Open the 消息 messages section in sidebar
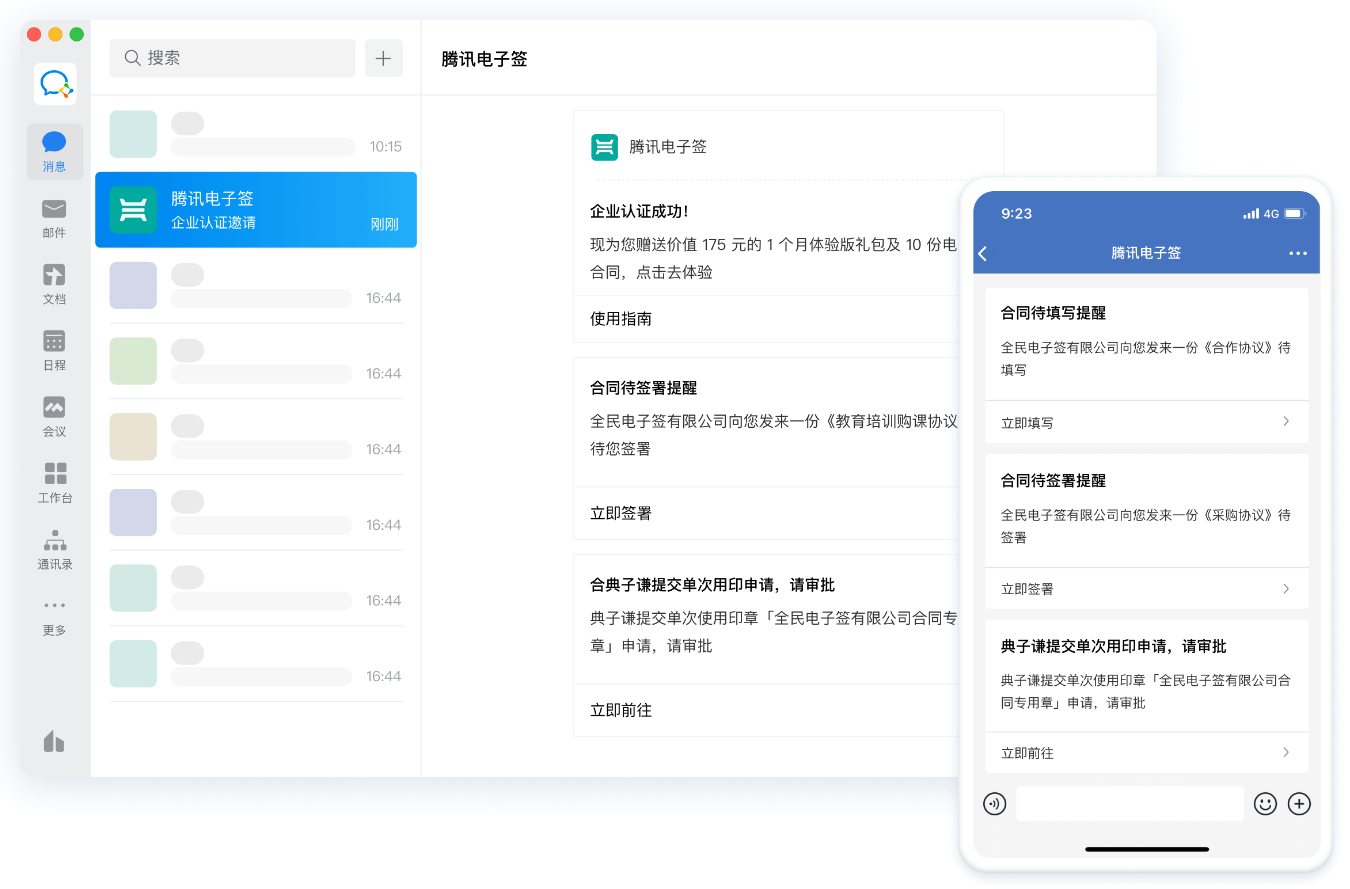This screenshot has width=1350, height=889. 54,152
